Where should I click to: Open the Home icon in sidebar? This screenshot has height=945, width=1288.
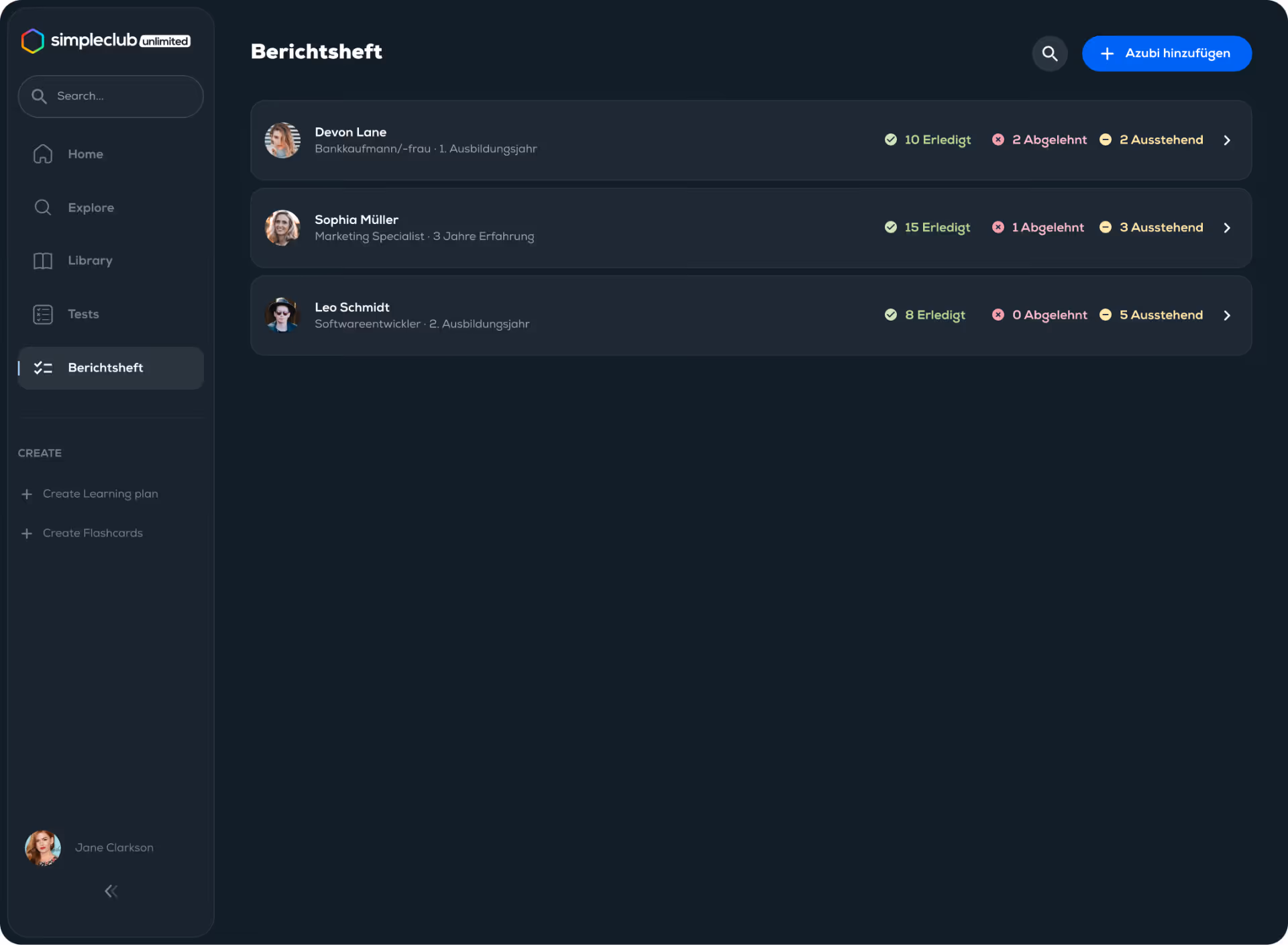pos(42,154)
